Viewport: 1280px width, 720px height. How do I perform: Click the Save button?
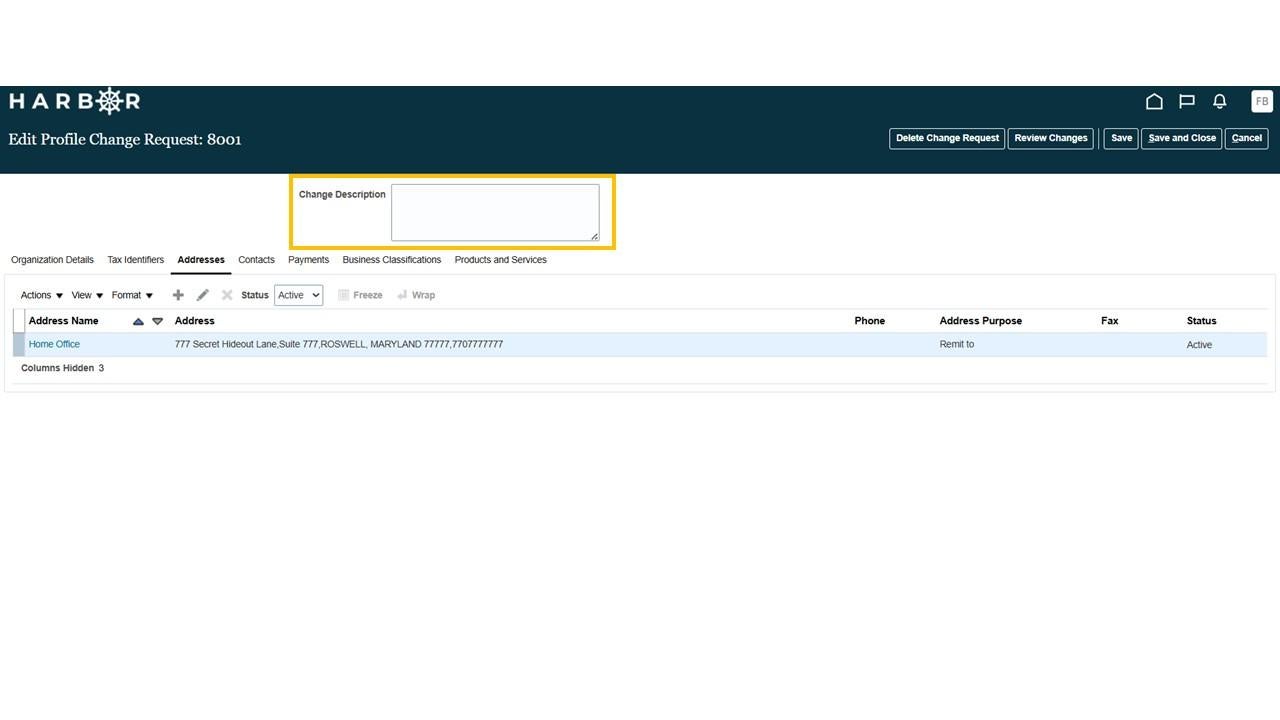coord(1121,138)
